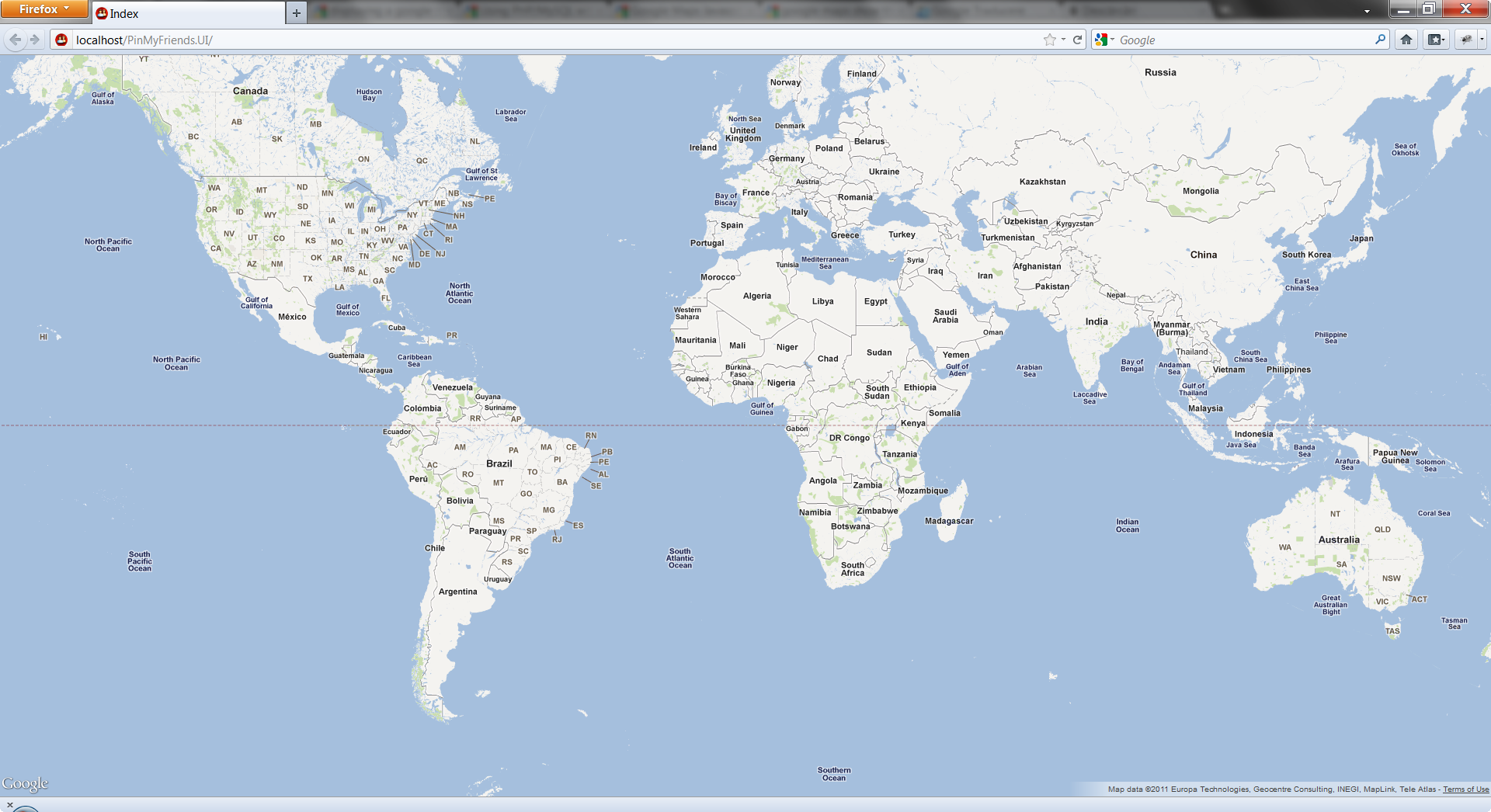This screenshot has height=812, width=1491.
Task: Click the México label on the map
Action: click(x=292, y=317)
